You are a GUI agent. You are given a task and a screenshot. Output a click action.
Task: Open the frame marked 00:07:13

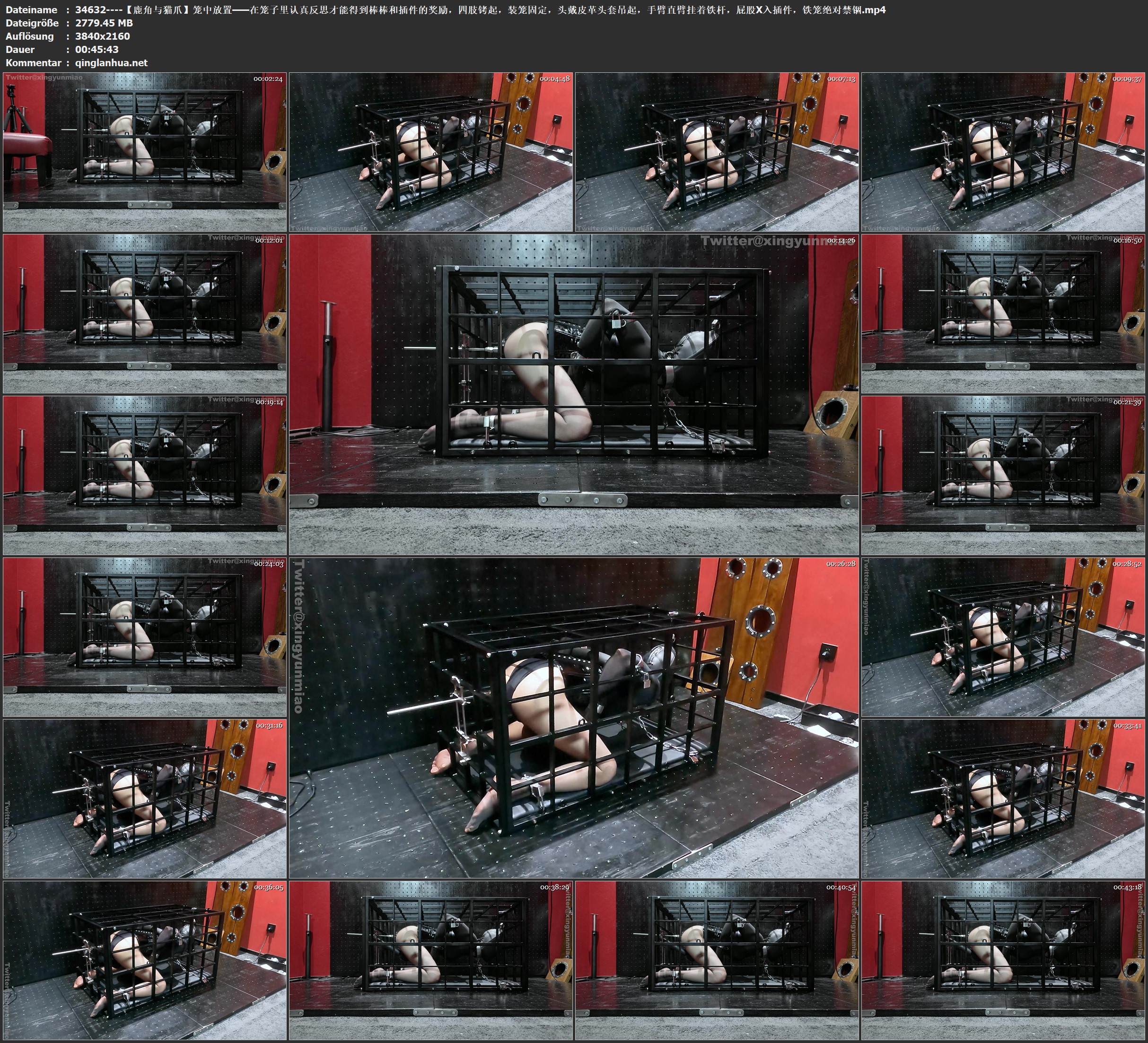point(717,151)
